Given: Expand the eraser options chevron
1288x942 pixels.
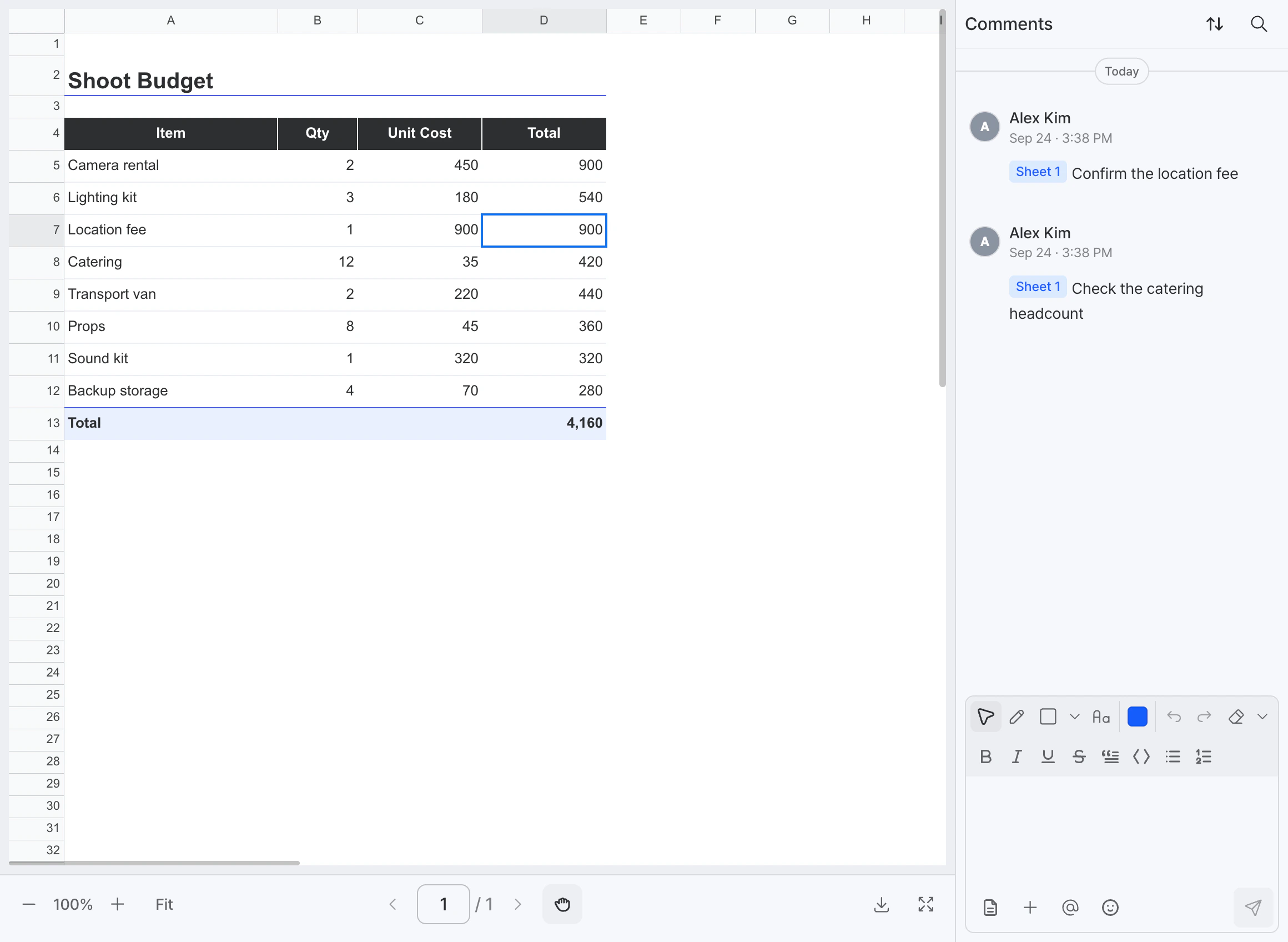Looking at the screenshot, I should 1262,716.
